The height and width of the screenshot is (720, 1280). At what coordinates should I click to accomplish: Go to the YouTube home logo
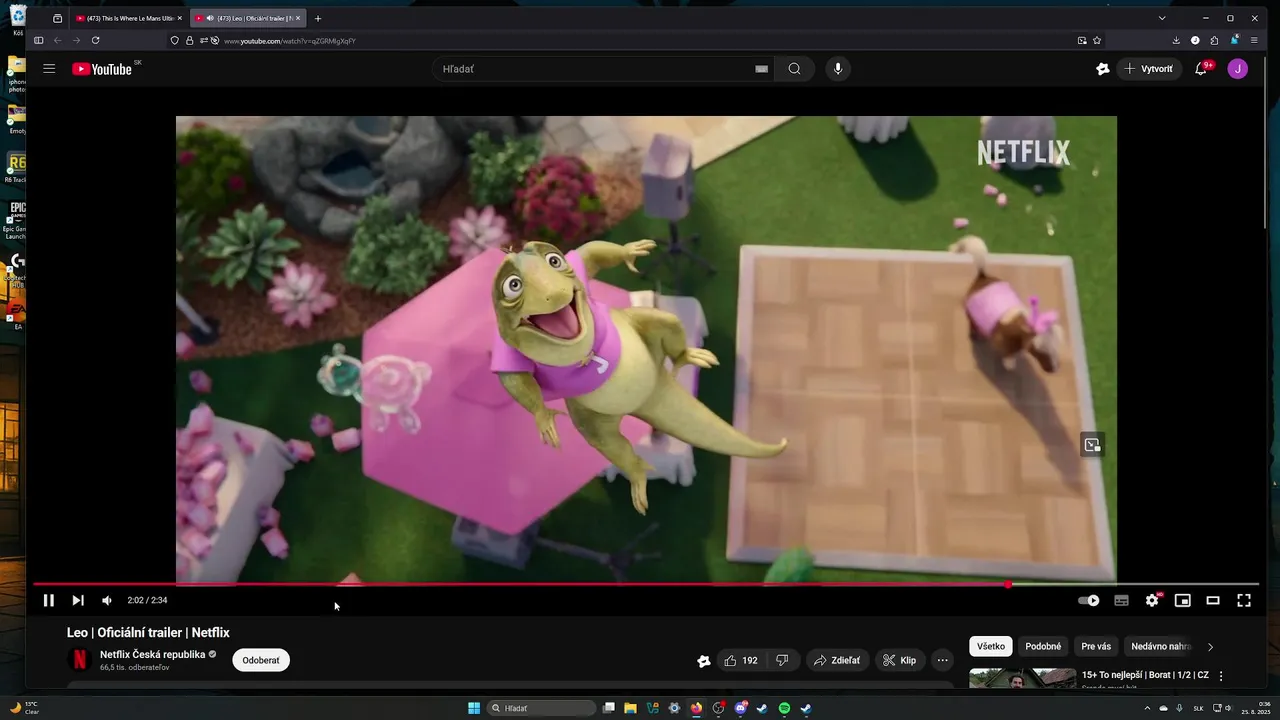click(x=102, y=69)
